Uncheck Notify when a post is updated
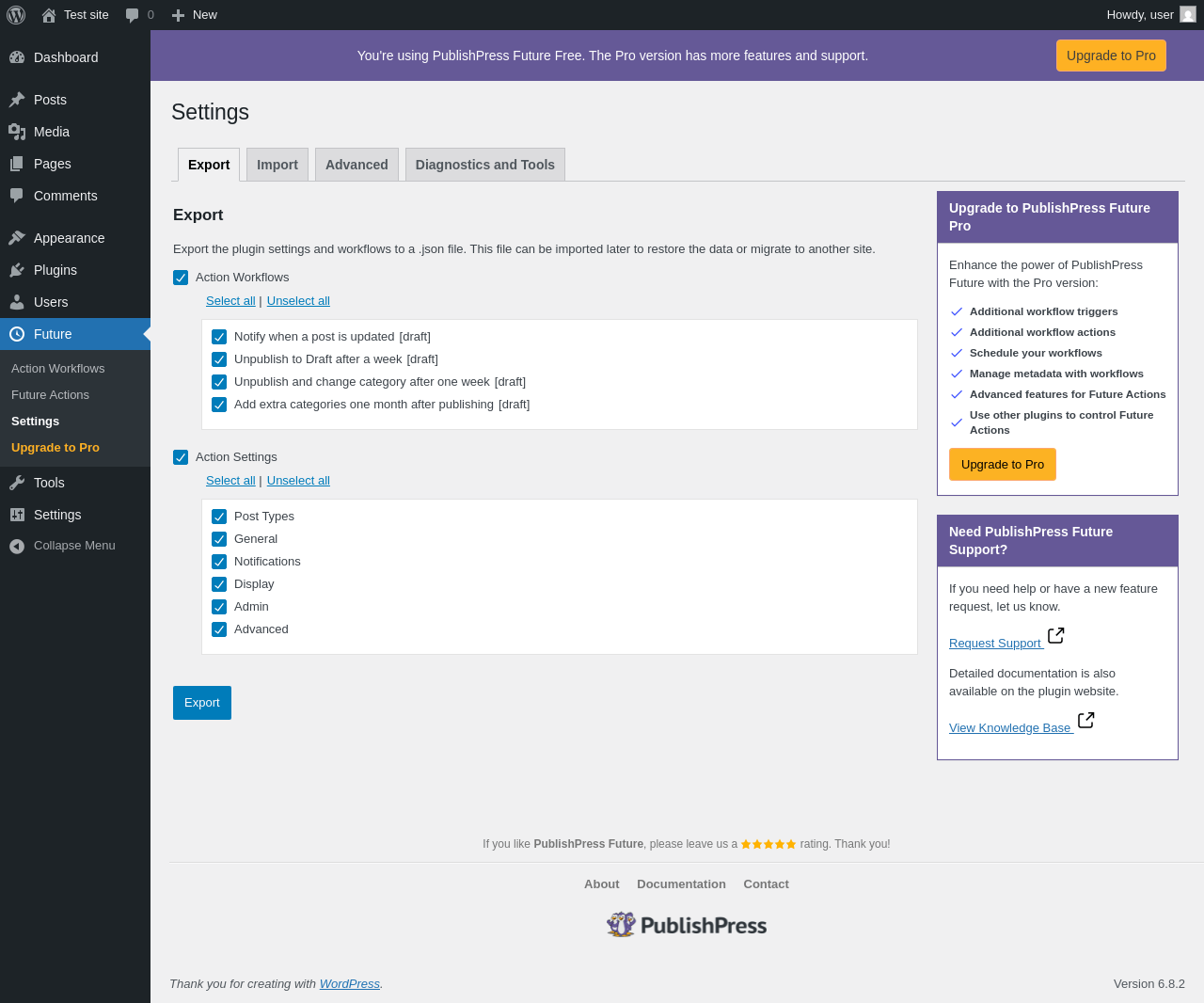The image size is (1204, 1003). [219, 337]
